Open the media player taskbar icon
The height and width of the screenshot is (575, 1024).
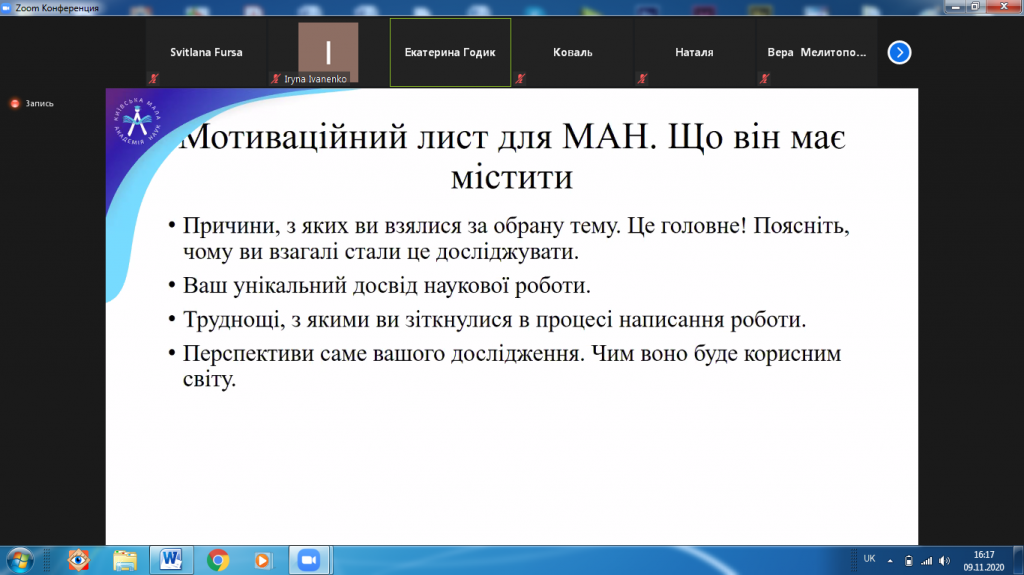coord(263,561)
